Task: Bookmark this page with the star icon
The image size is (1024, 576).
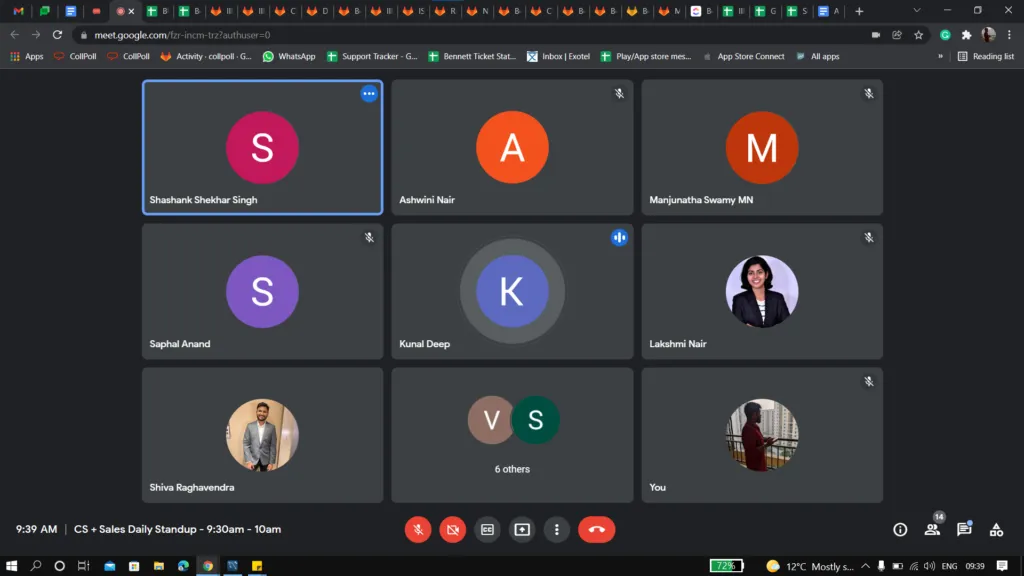Action: 918,35
